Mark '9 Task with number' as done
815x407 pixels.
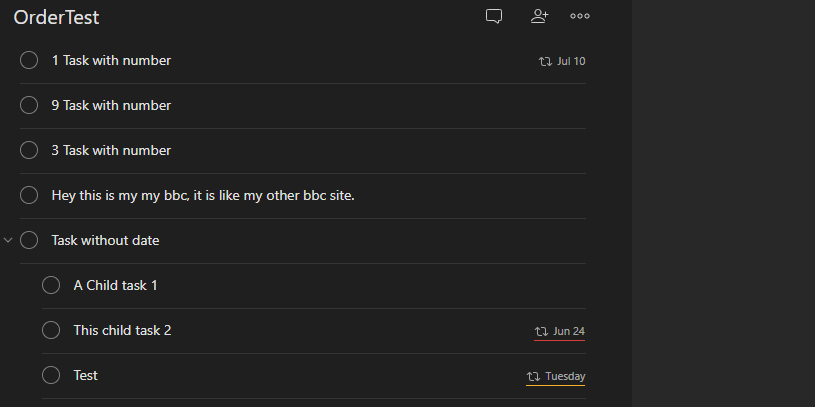click(29, 106)
